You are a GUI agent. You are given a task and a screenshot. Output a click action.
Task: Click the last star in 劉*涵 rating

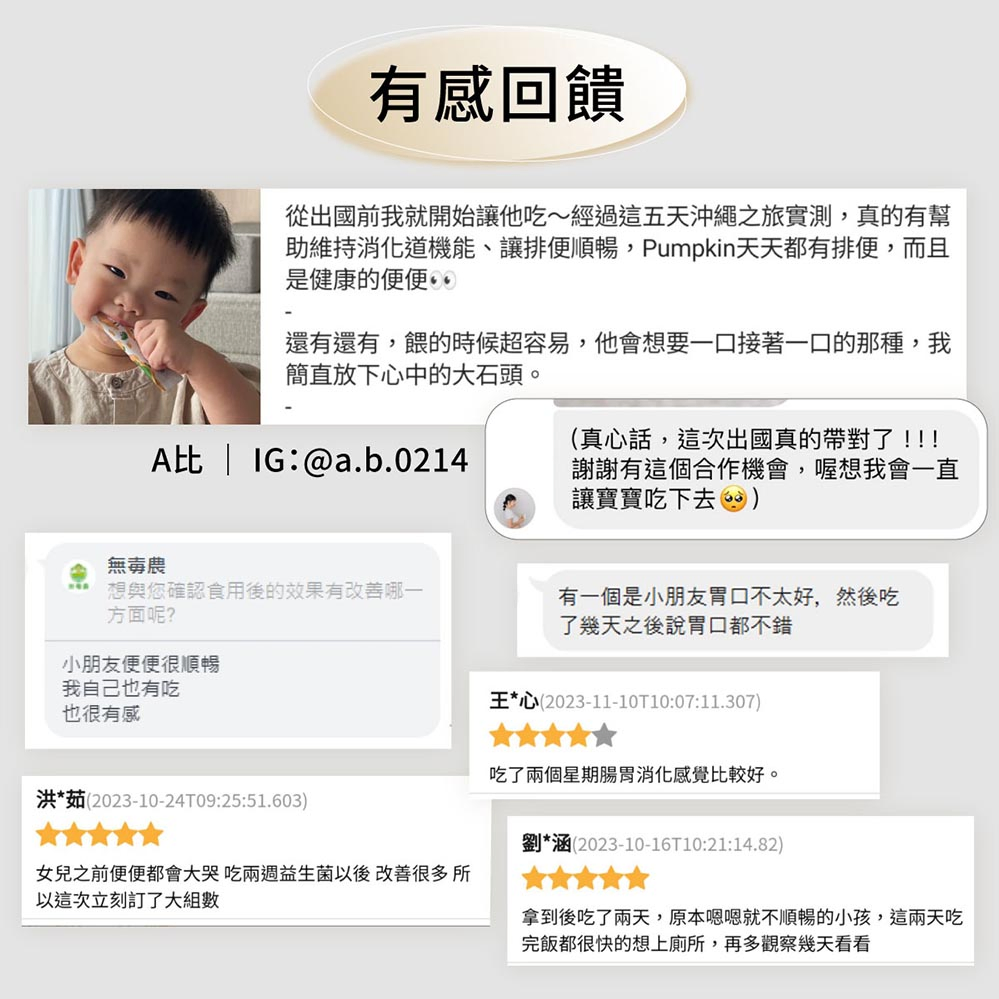(x=636, y=877)
